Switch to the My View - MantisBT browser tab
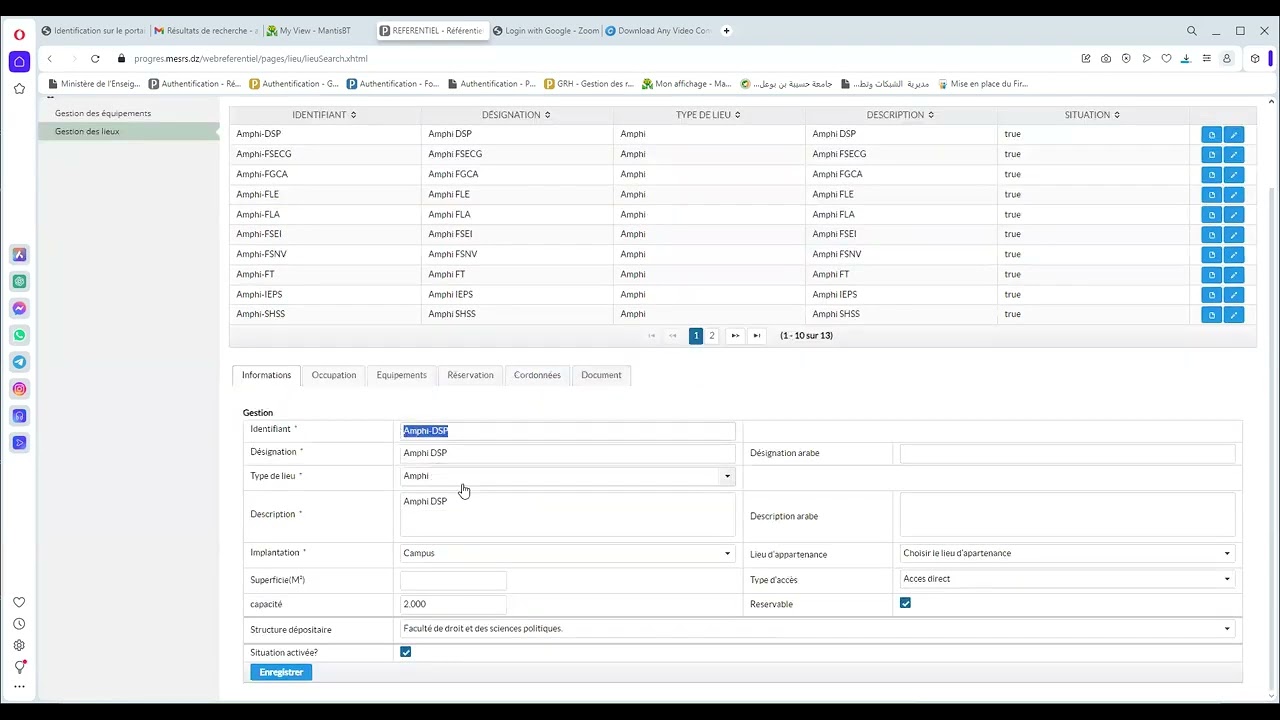Viewport: 1280px width, 720px height. pyautogui.click(x=315, y=31)
